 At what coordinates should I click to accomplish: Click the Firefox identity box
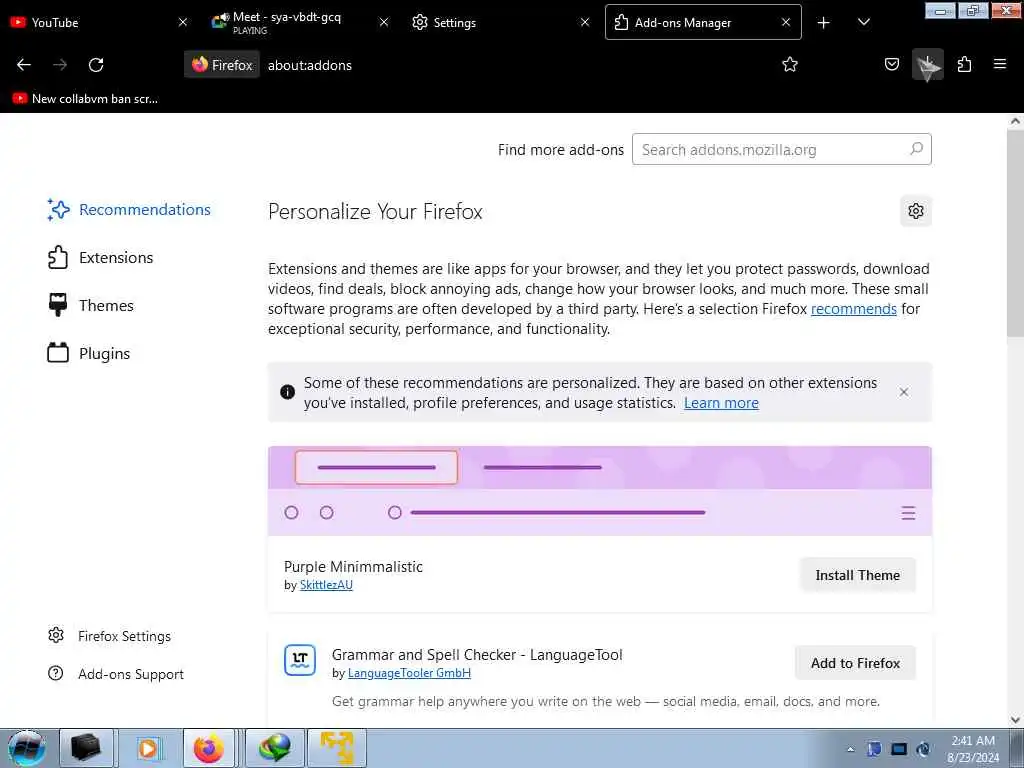pos(222,65)
